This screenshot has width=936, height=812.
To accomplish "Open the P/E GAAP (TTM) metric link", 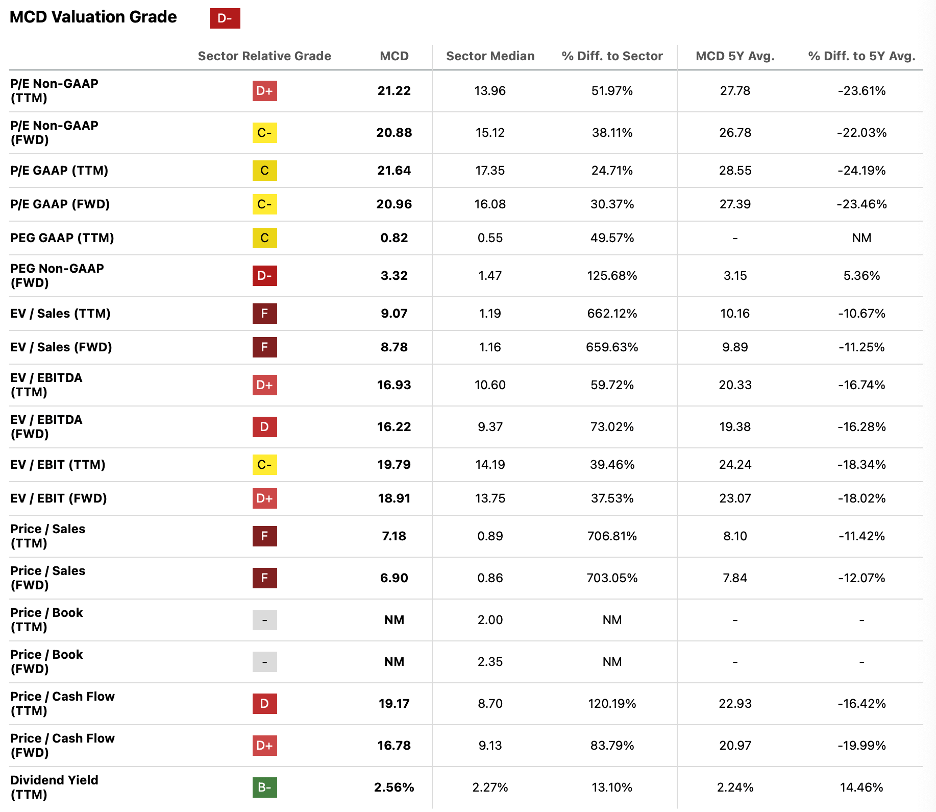I will tap(59, 171).
